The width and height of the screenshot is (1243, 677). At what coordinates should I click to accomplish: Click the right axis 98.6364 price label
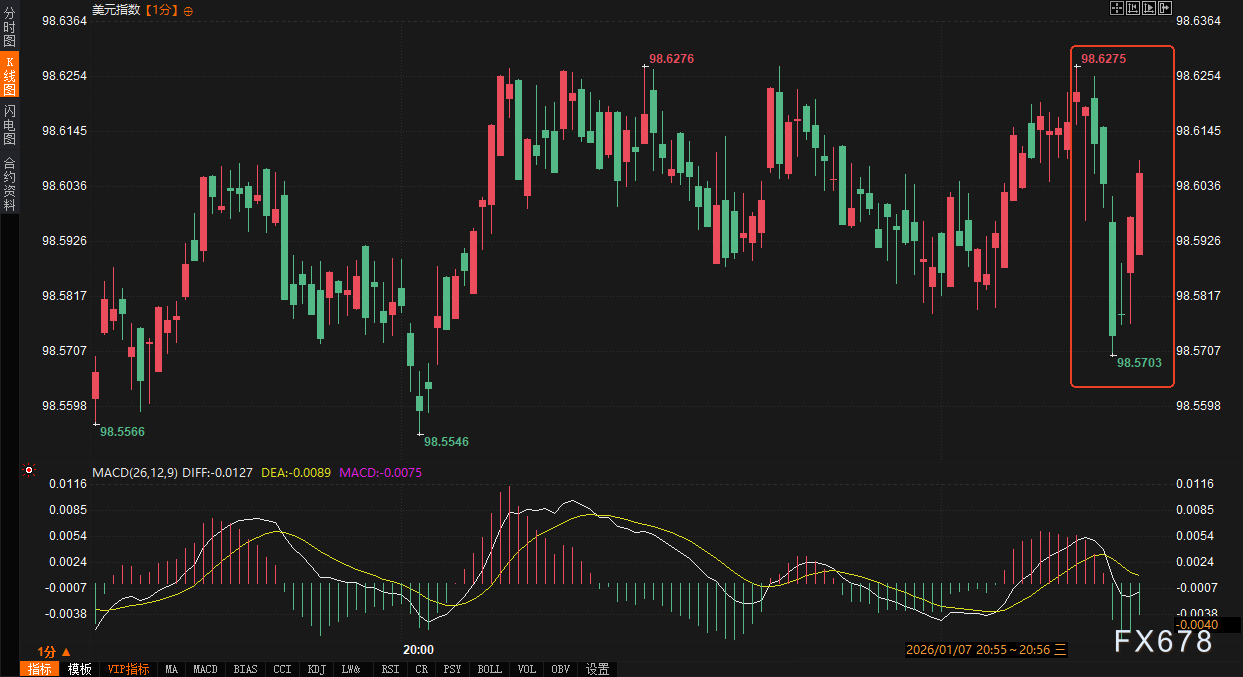pos(1198,20)
